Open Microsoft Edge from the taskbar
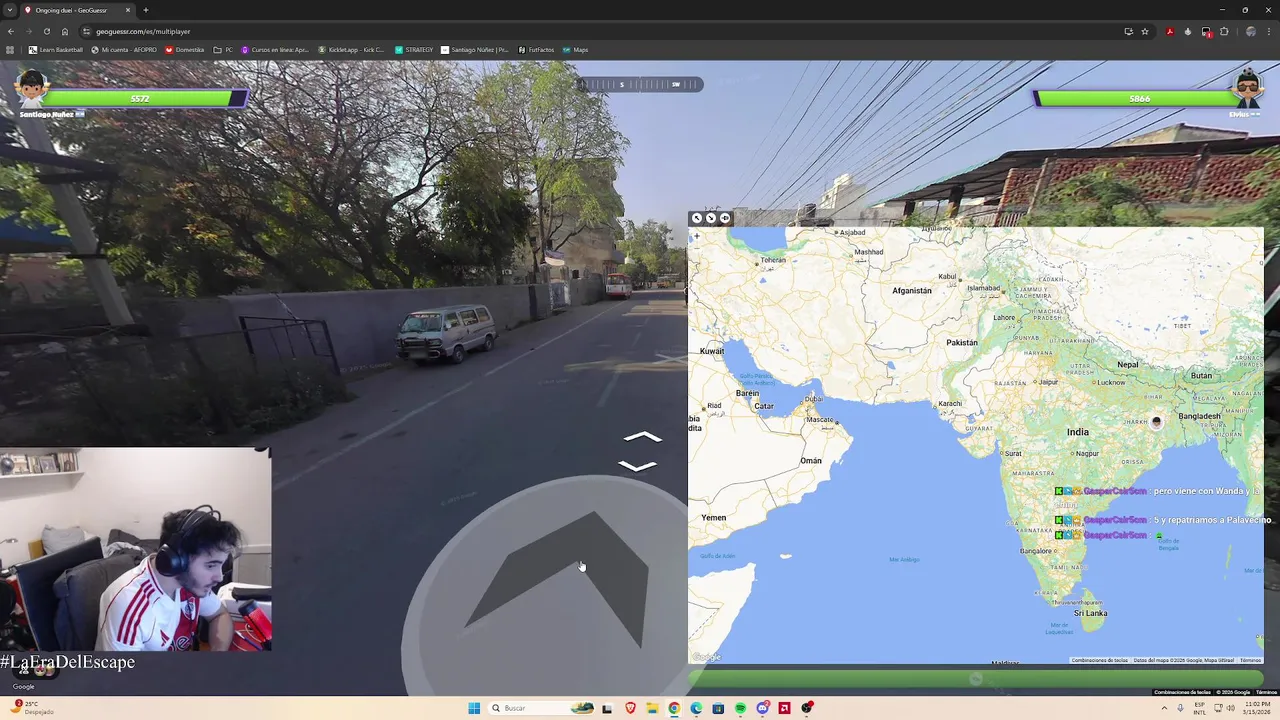Screen dimensions: 1280x720 [x=696, y=708]
